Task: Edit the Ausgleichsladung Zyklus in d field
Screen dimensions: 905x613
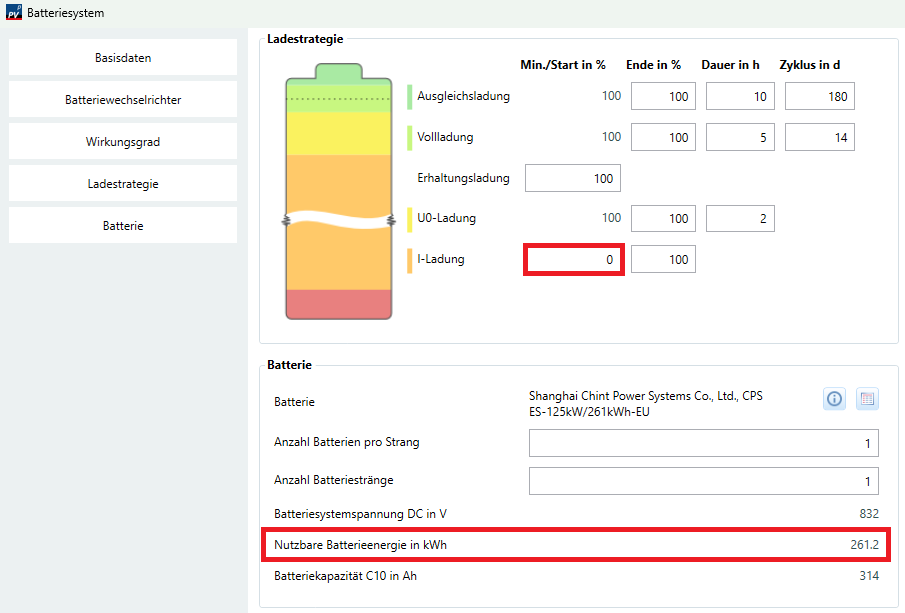Action: 819,97
